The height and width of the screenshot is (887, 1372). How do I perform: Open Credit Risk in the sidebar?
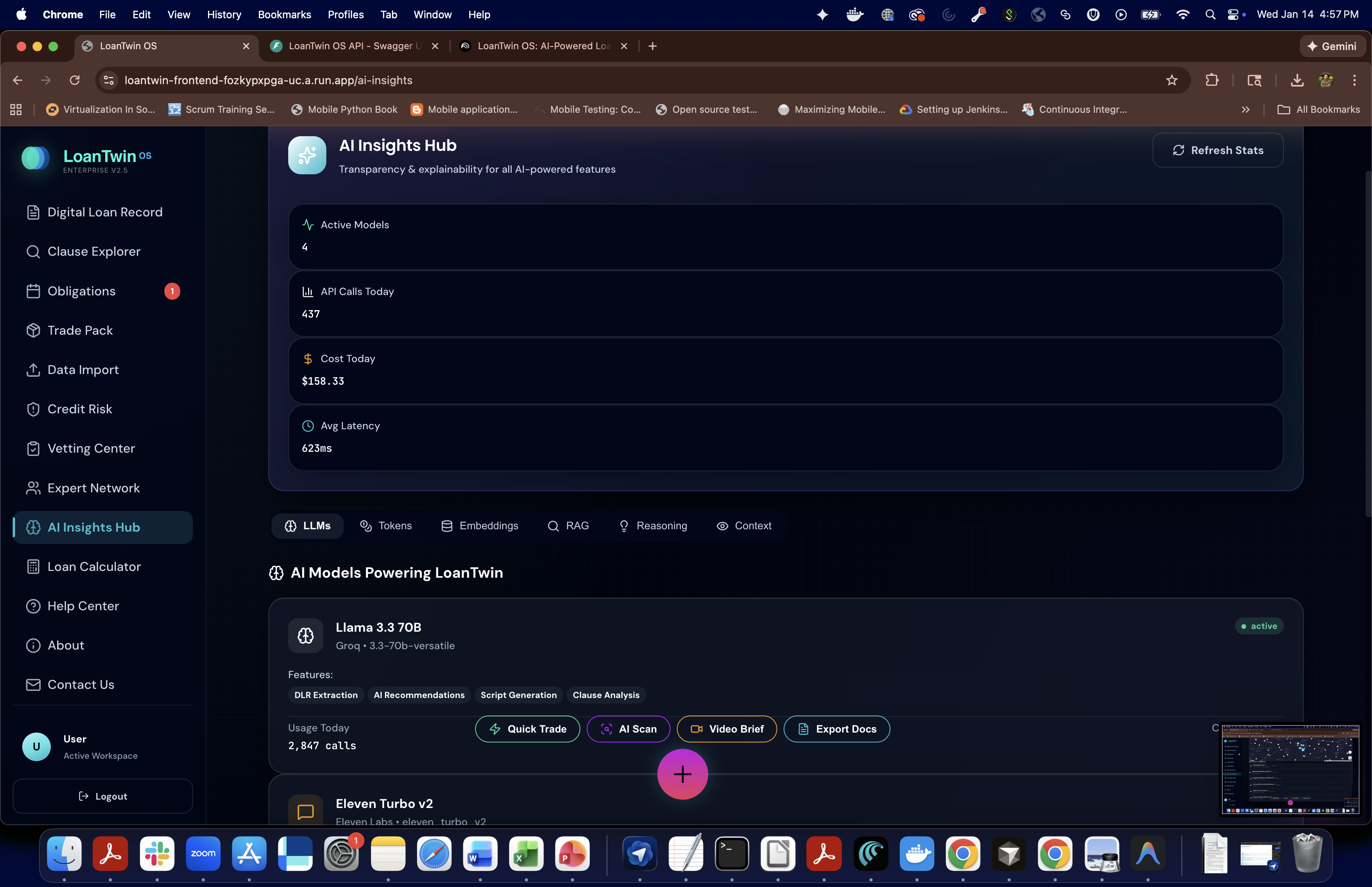pos(79,409)
